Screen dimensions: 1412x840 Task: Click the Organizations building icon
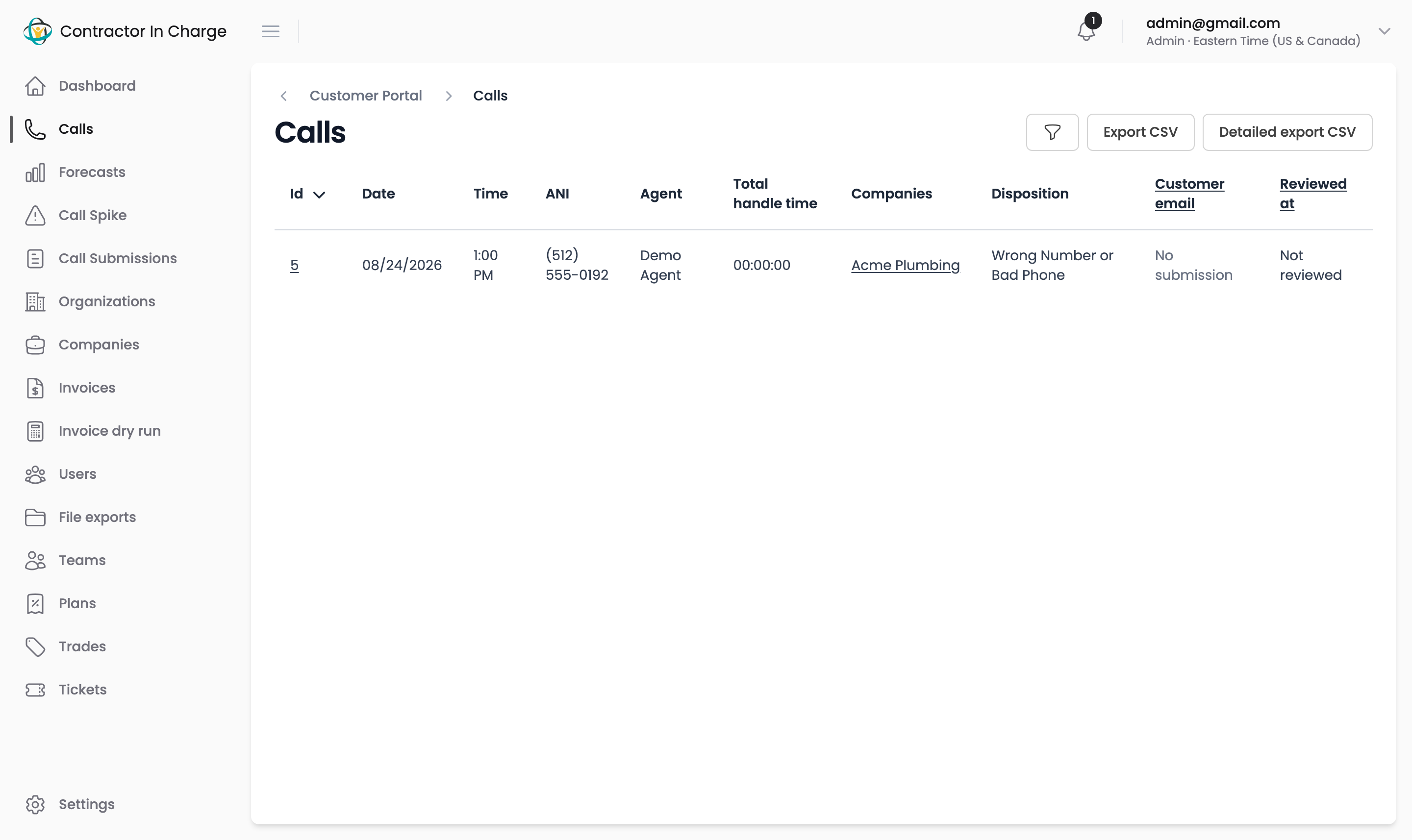point(35,302)
